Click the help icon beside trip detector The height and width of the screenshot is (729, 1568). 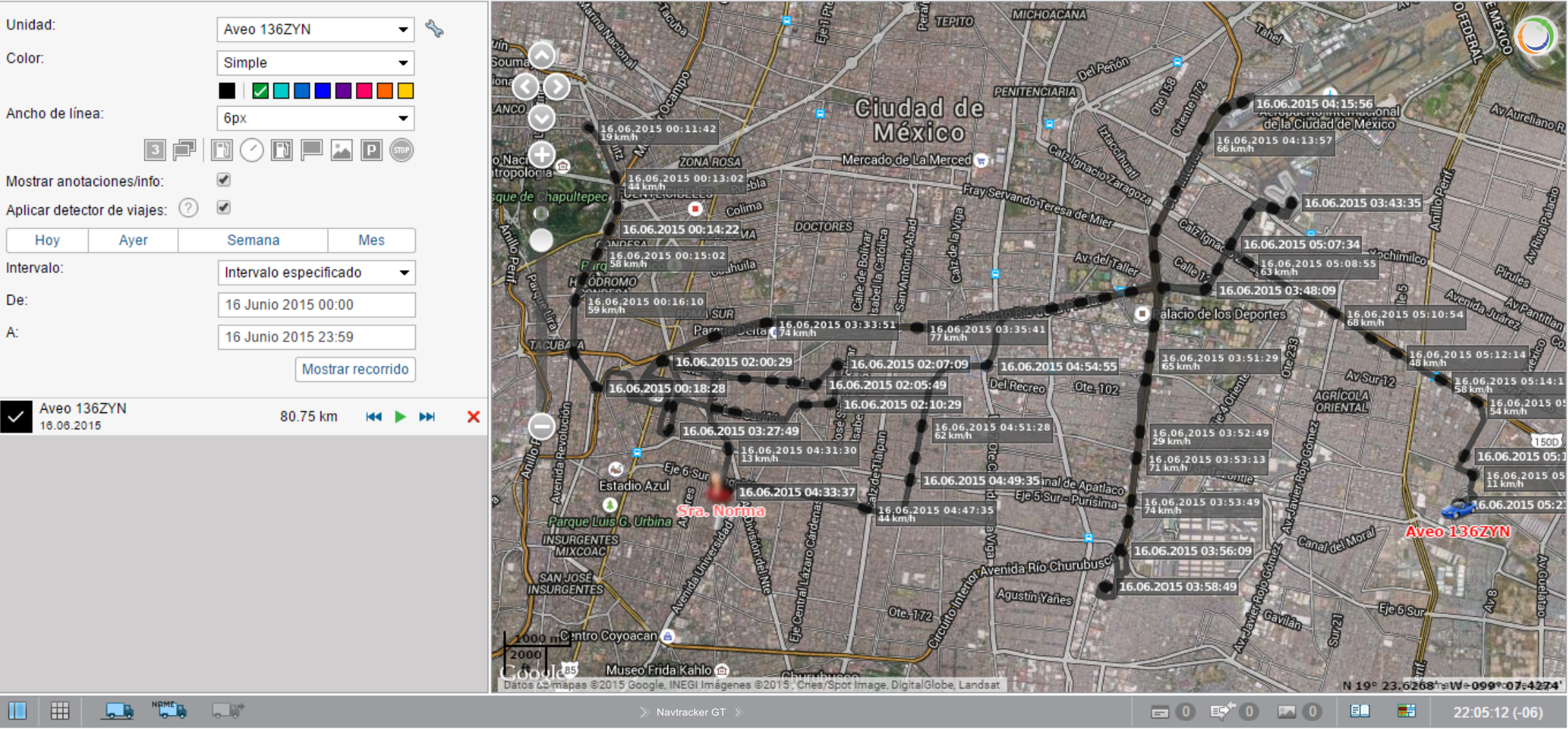[188, 208]
